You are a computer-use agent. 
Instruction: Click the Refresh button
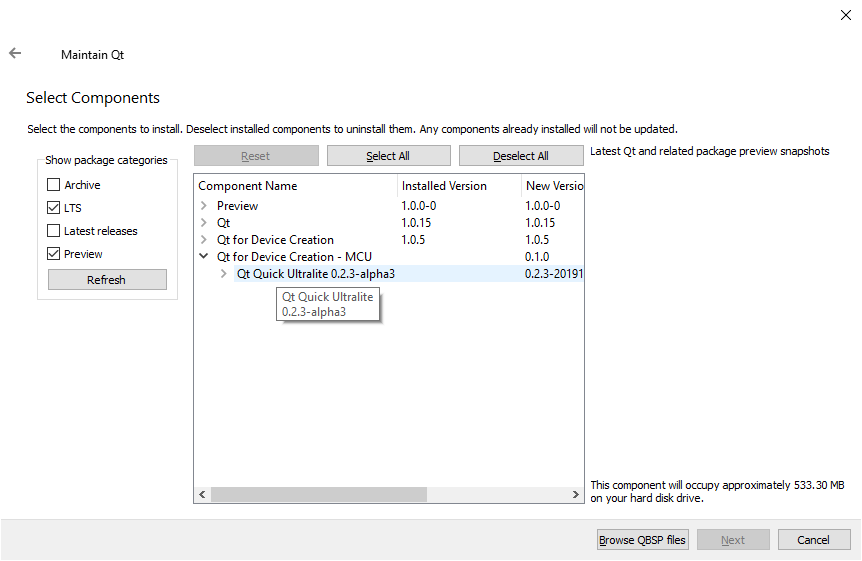[107, 279]
